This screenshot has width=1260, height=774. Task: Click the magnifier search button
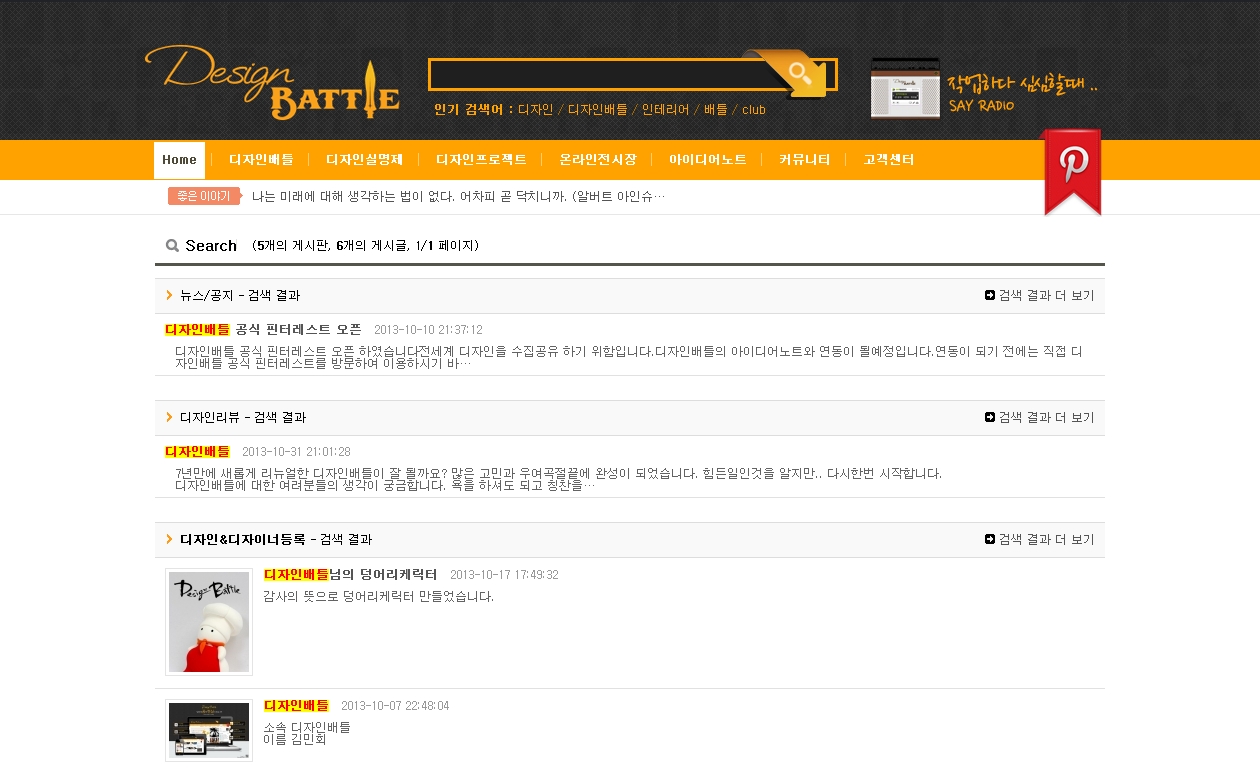click(800, 73)
